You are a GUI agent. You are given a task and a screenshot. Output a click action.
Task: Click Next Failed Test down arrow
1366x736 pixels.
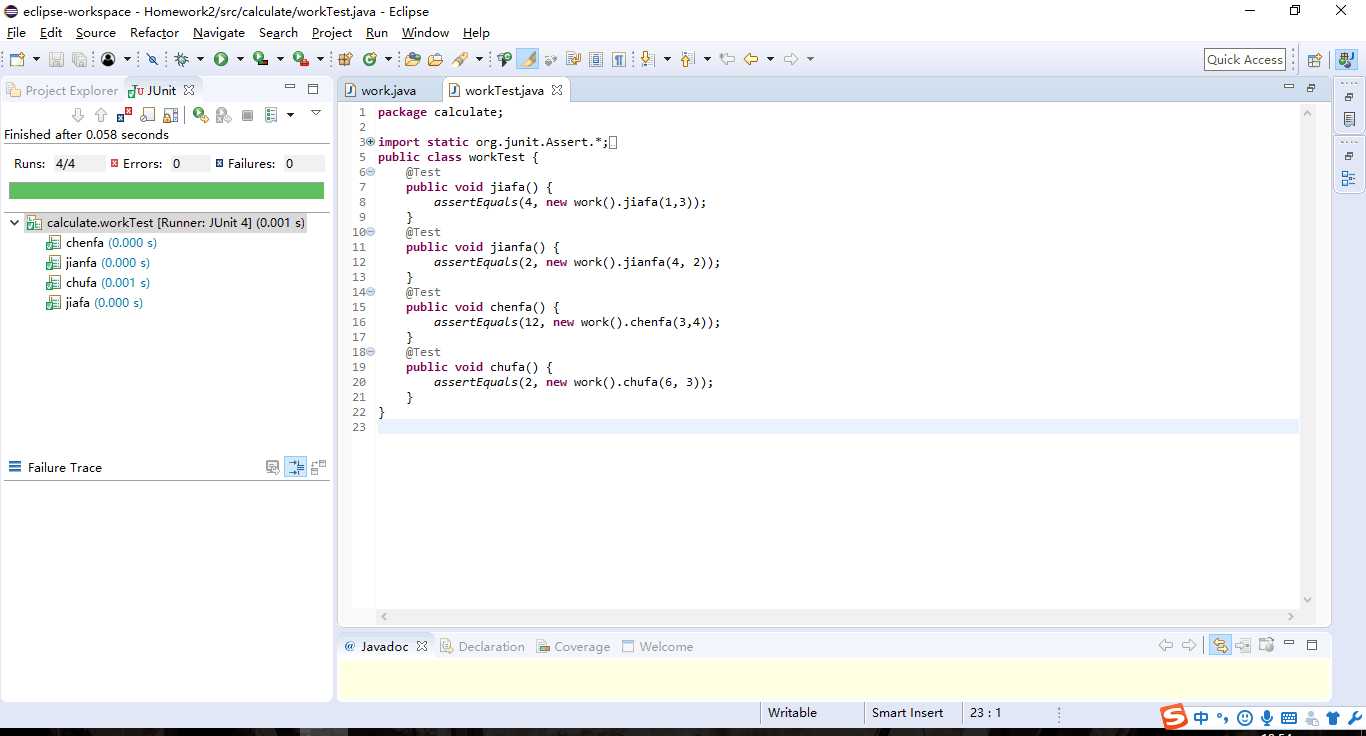click(78, 115)
